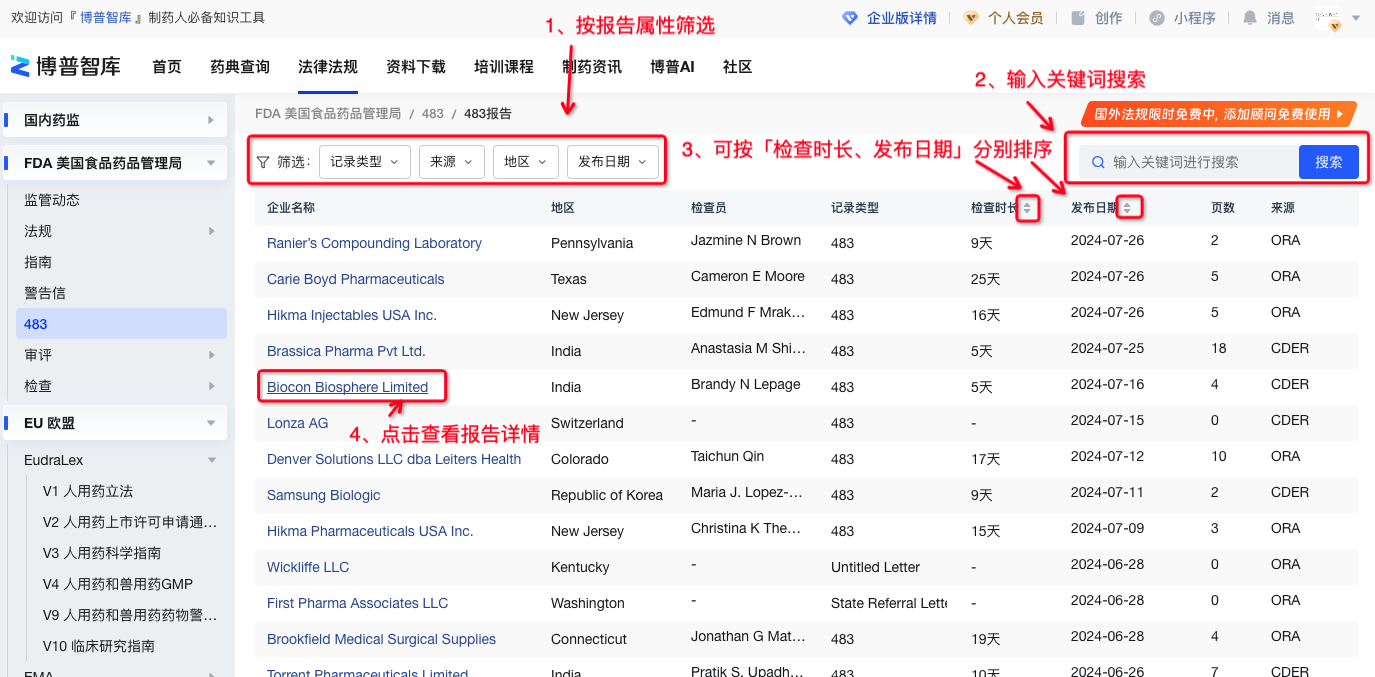Open Samsung Biologic report
The width and height of the screenshot is (1375, 677).
[323, 495]
